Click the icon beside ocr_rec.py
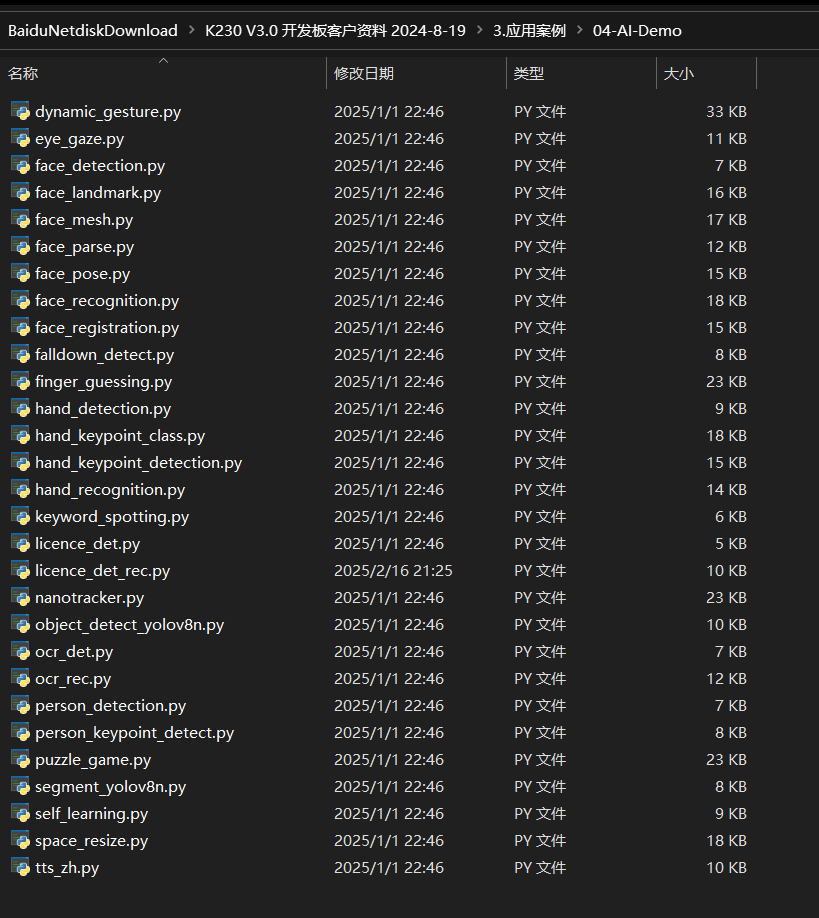The width and height of the screenshot is (819, 918). (20, 678)
